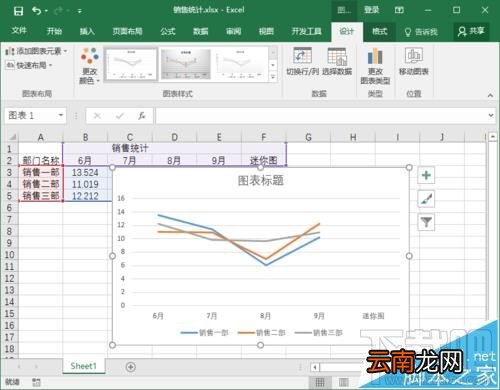Viewport: 500px width, 390px height.
Task: Expand the chart styles gallery
Action: click(x=273, y=77)
